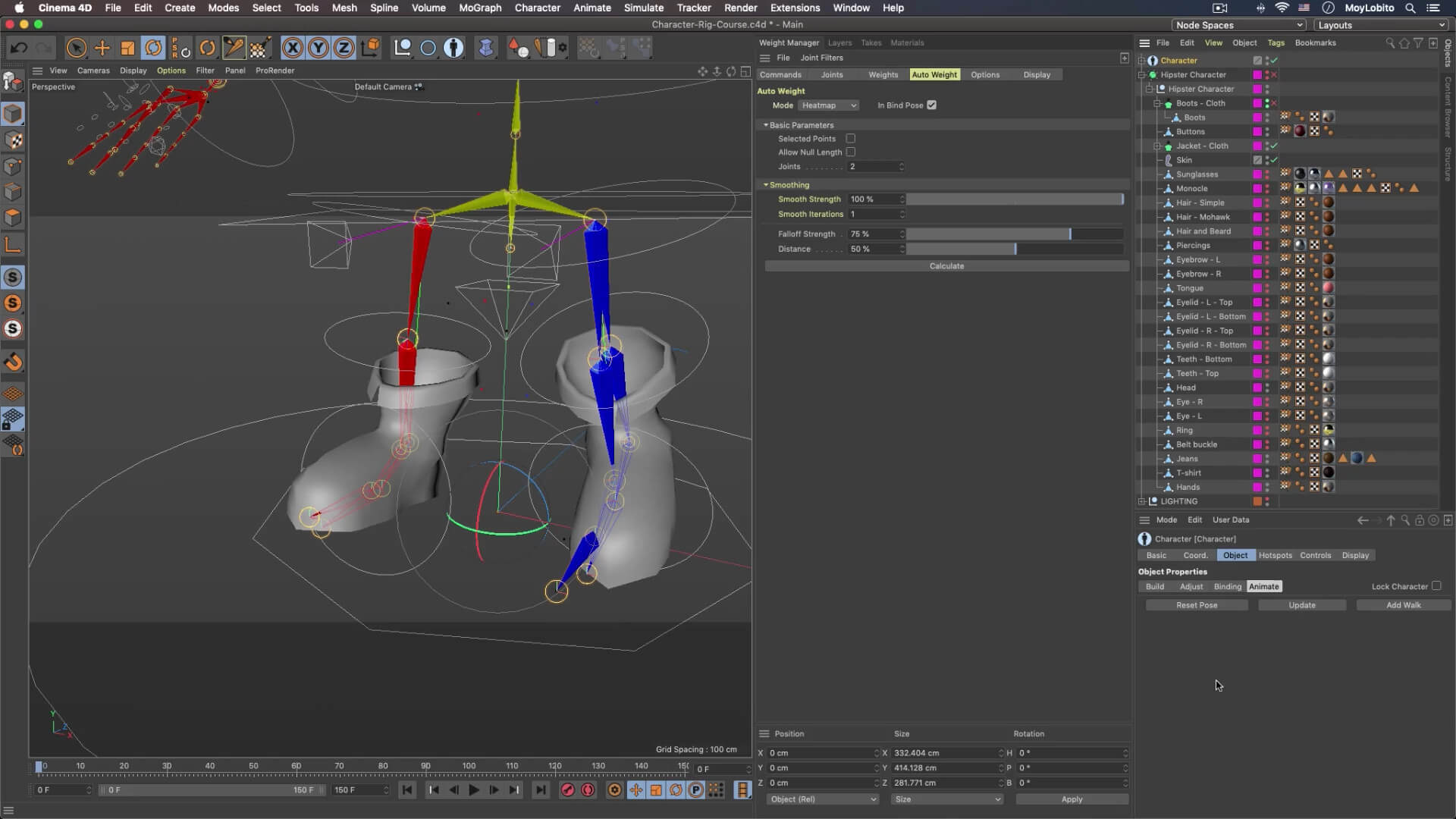Activate the Rotate tool
Screen dimensions: 1456x819
point(154,47)
